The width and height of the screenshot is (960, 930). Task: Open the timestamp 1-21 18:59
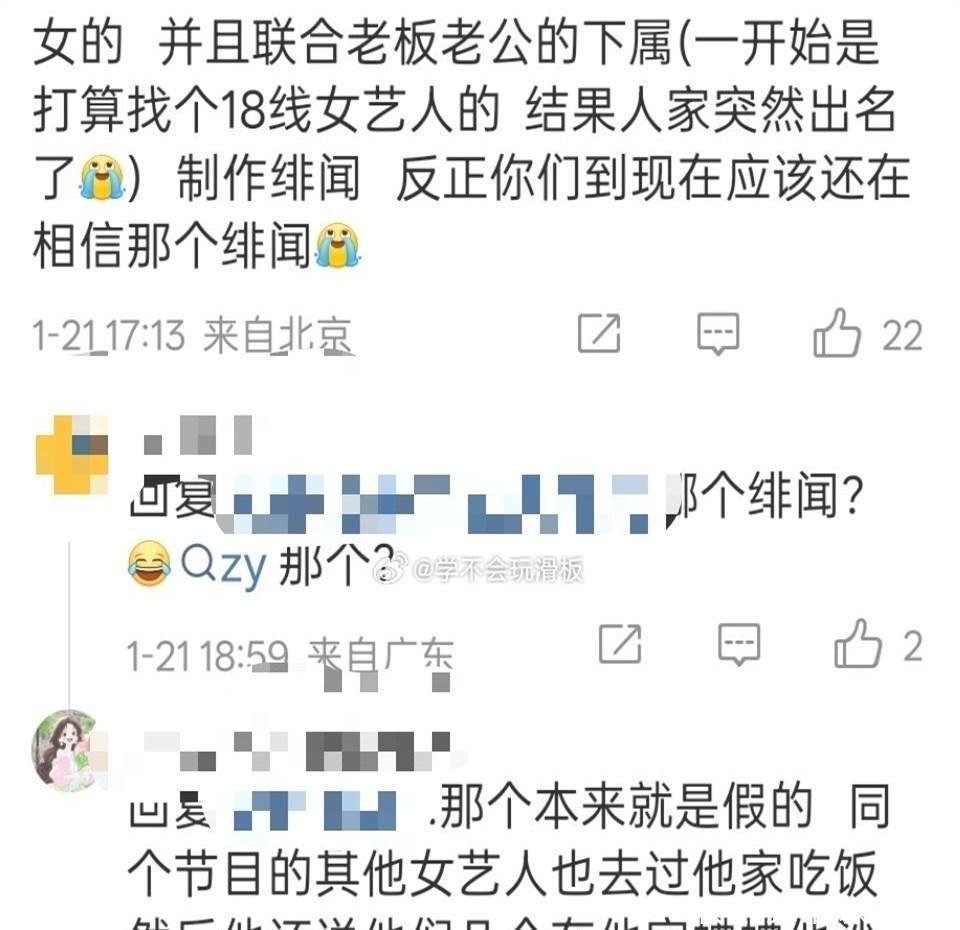click(208, 656)
